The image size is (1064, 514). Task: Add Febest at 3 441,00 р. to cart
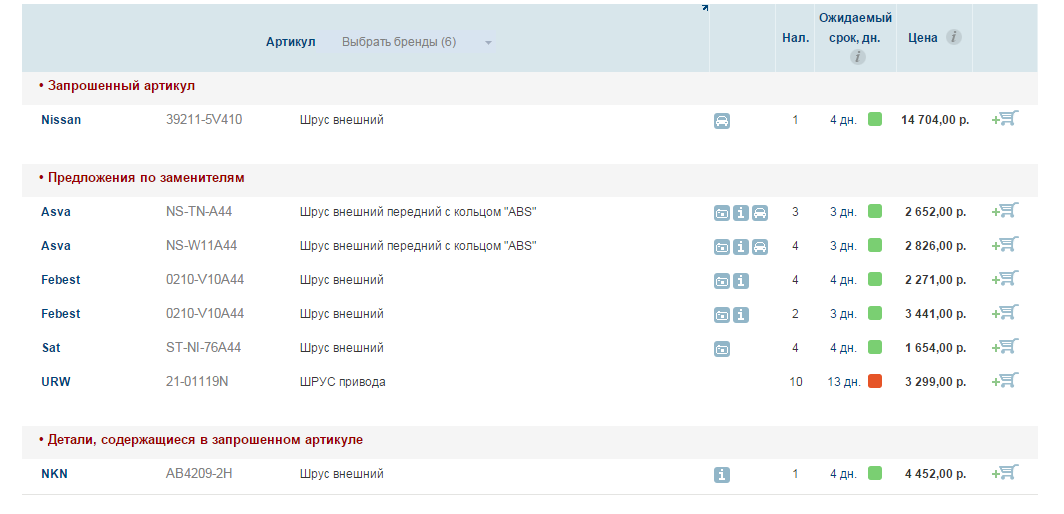point(1005,312)
